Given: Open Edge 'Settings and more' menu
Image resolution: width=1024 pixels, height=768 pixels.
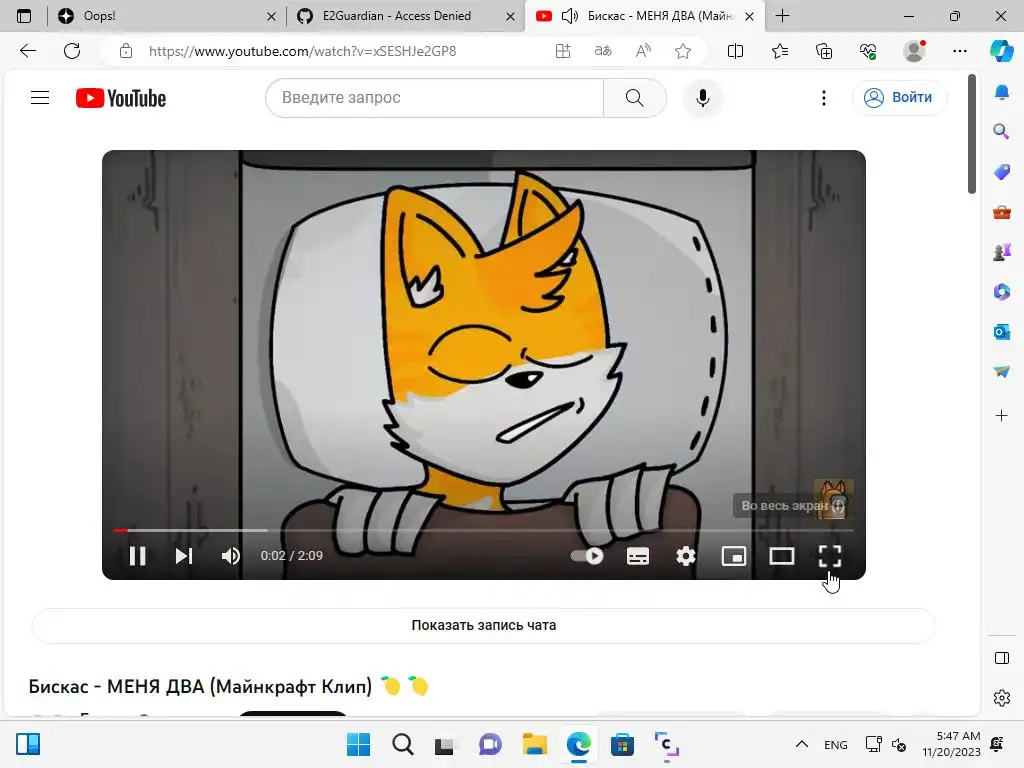Looking at the screenshot, I should point(959,51).
